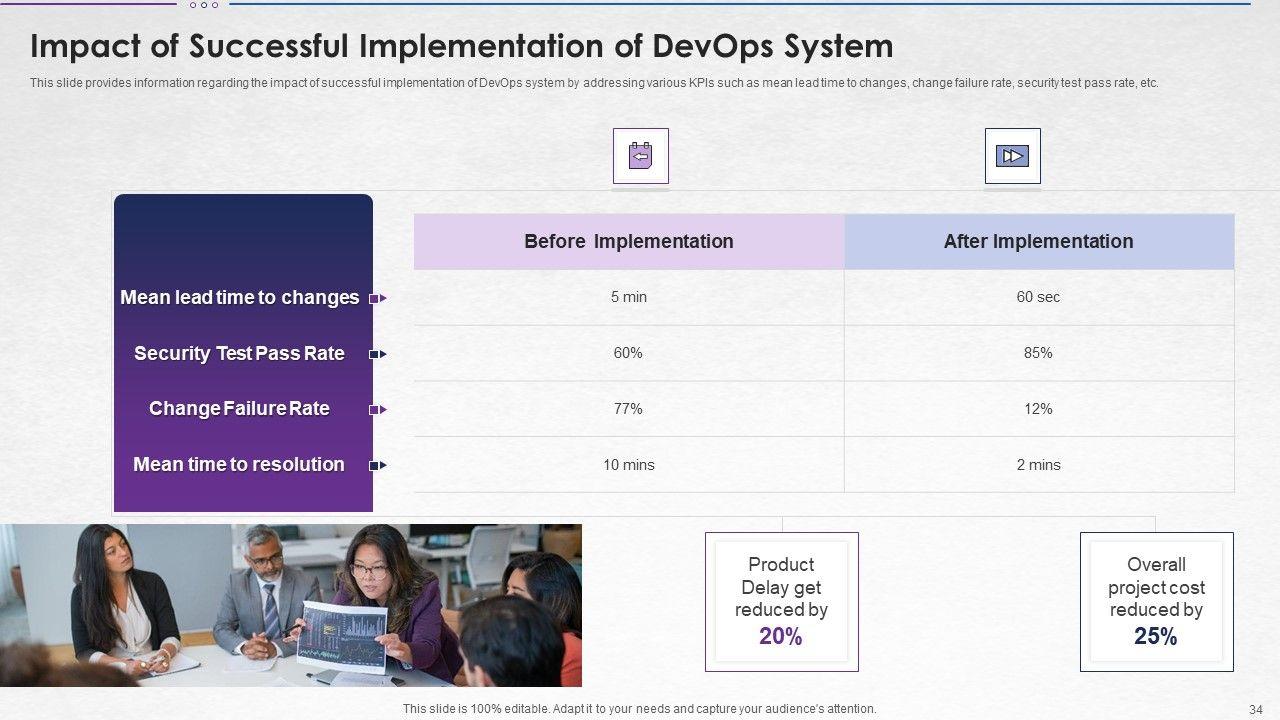Click the Overall project cost reduced by 25% box

[1156, 601]
